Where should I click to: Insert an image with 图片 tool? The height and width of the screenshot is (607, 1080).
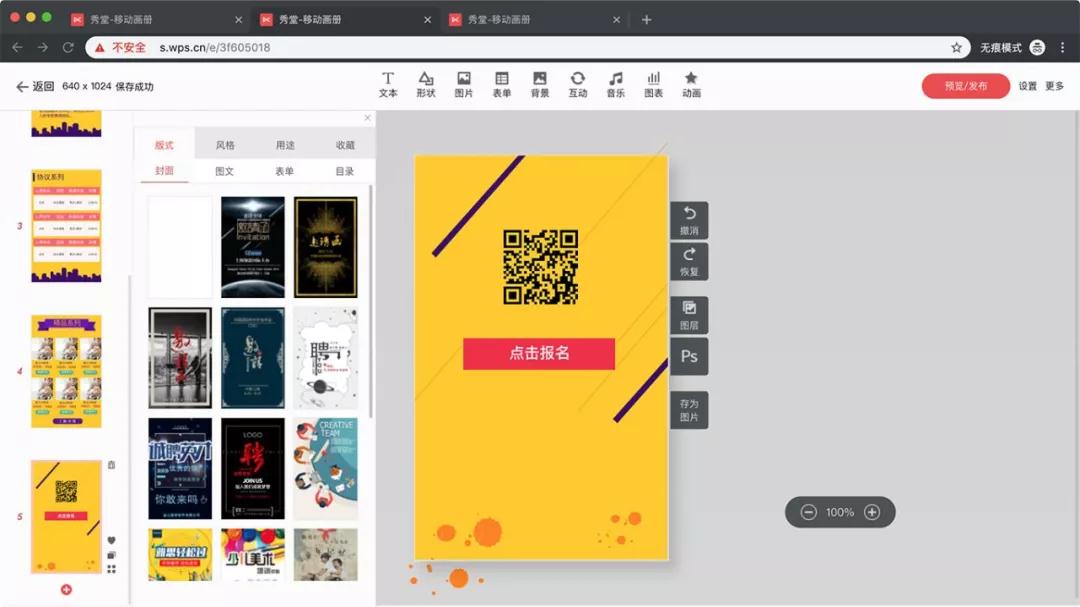tap(464, 85)
